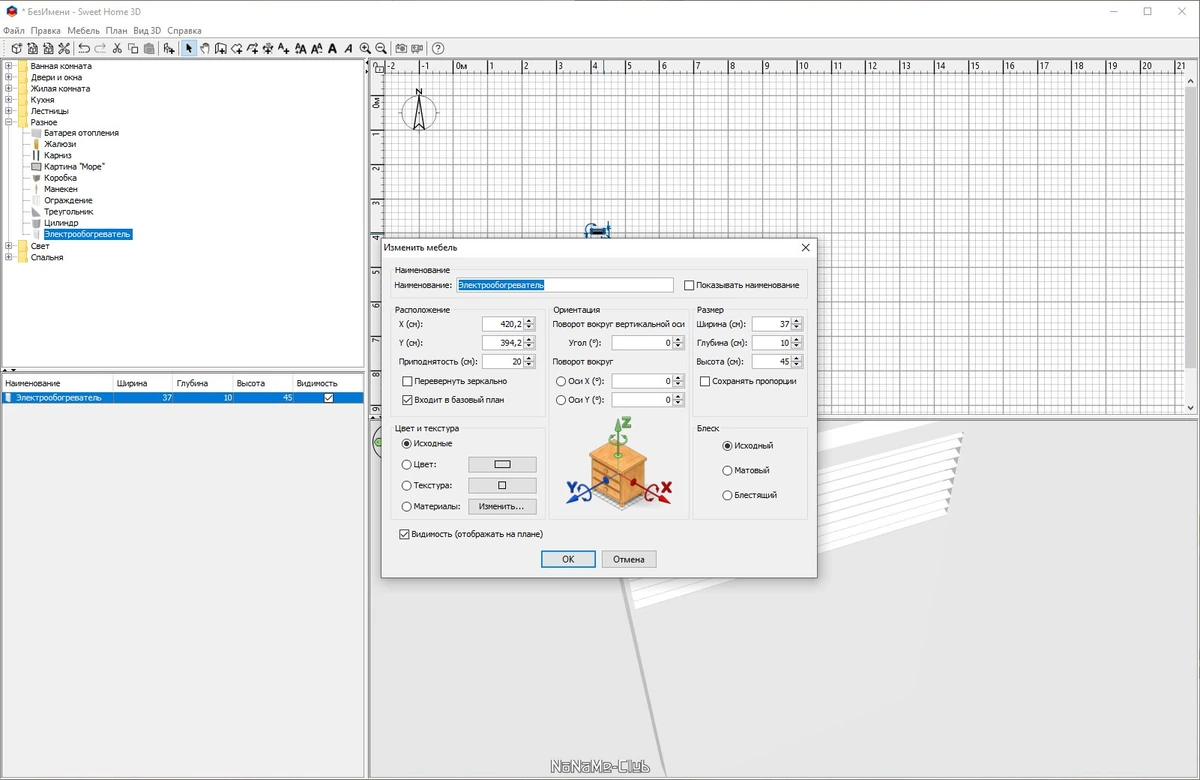The height and width of the screenshot is (780, 1200).
Task: Click the New home toolbar icon
Action: [16, 48]
